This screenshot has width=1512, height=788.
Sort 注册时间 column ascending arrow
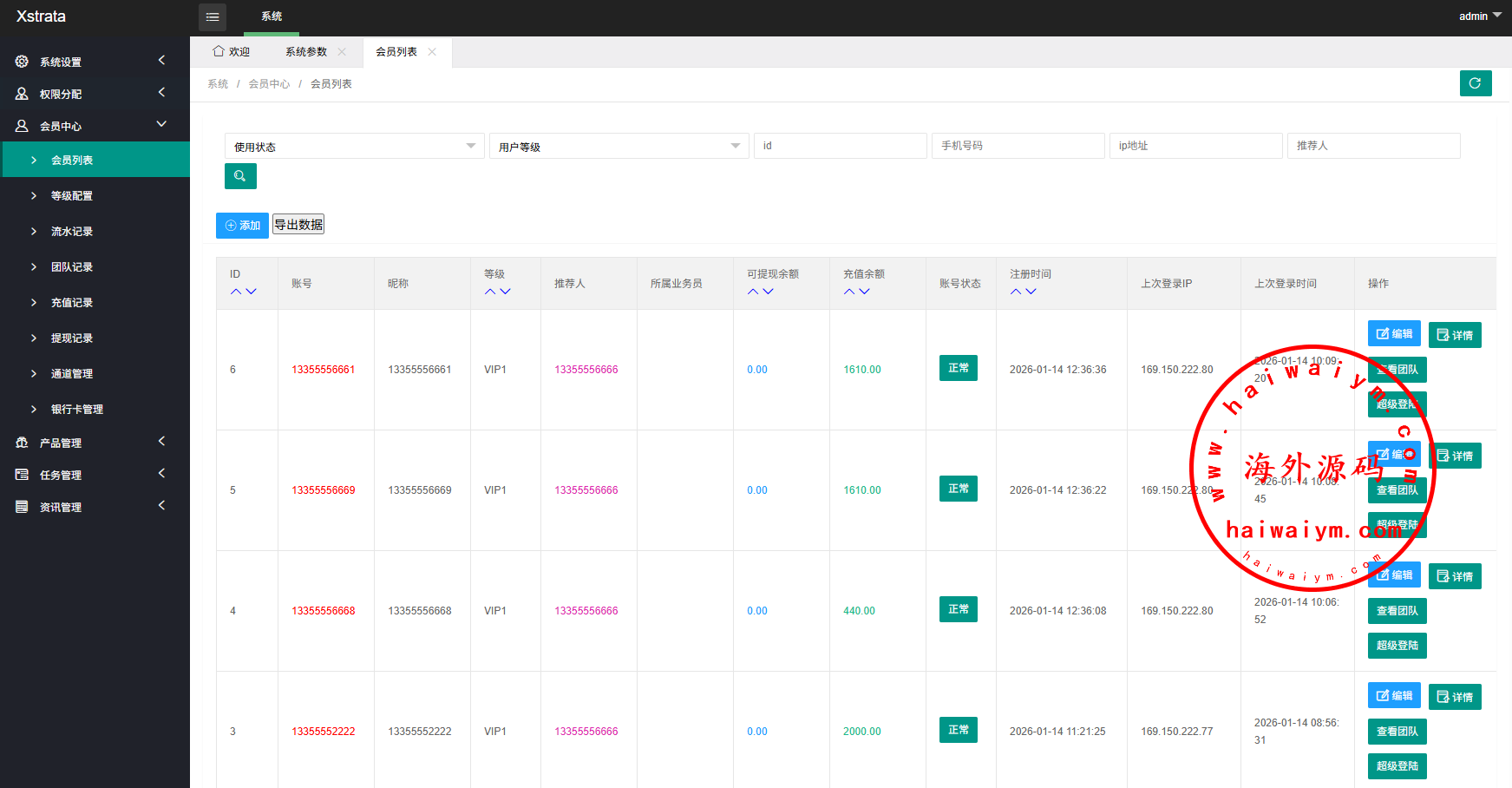point(1016,292)
